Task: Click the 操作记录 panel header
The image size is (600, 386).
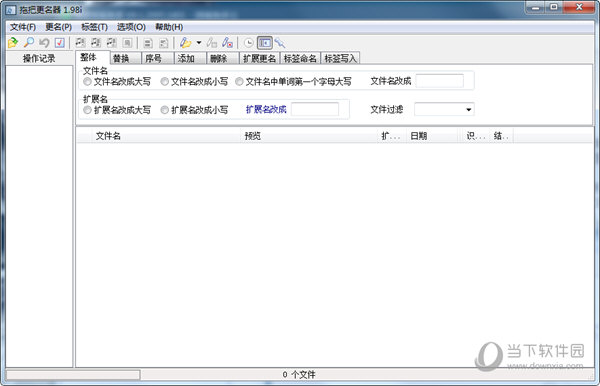Action: (39, 58)
